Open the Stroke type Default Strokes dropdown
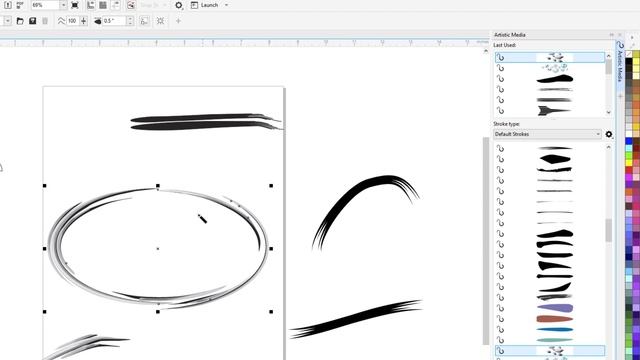Viewport: 640px width, 360px height. coord(547,134)
